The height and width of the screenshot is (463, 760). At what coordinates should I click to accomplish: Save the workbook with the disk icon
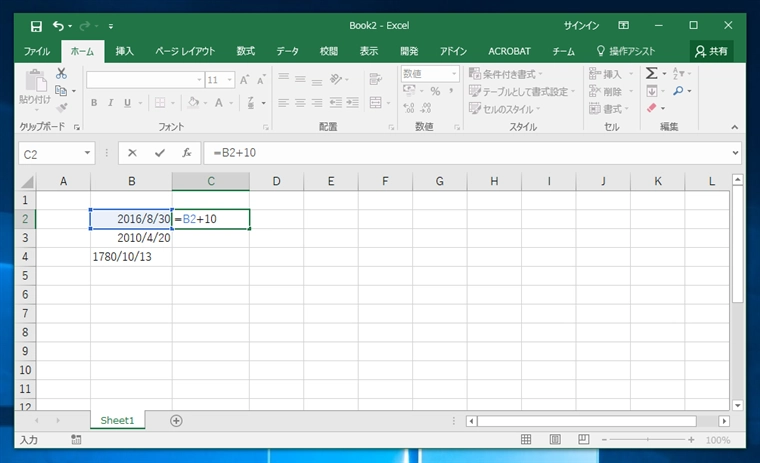tap(36, 26)
